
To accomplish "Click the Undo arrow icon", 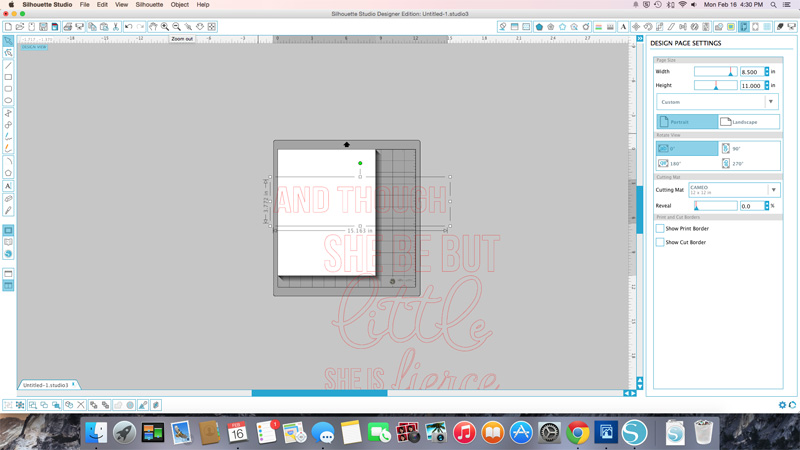I will (129, 27).
